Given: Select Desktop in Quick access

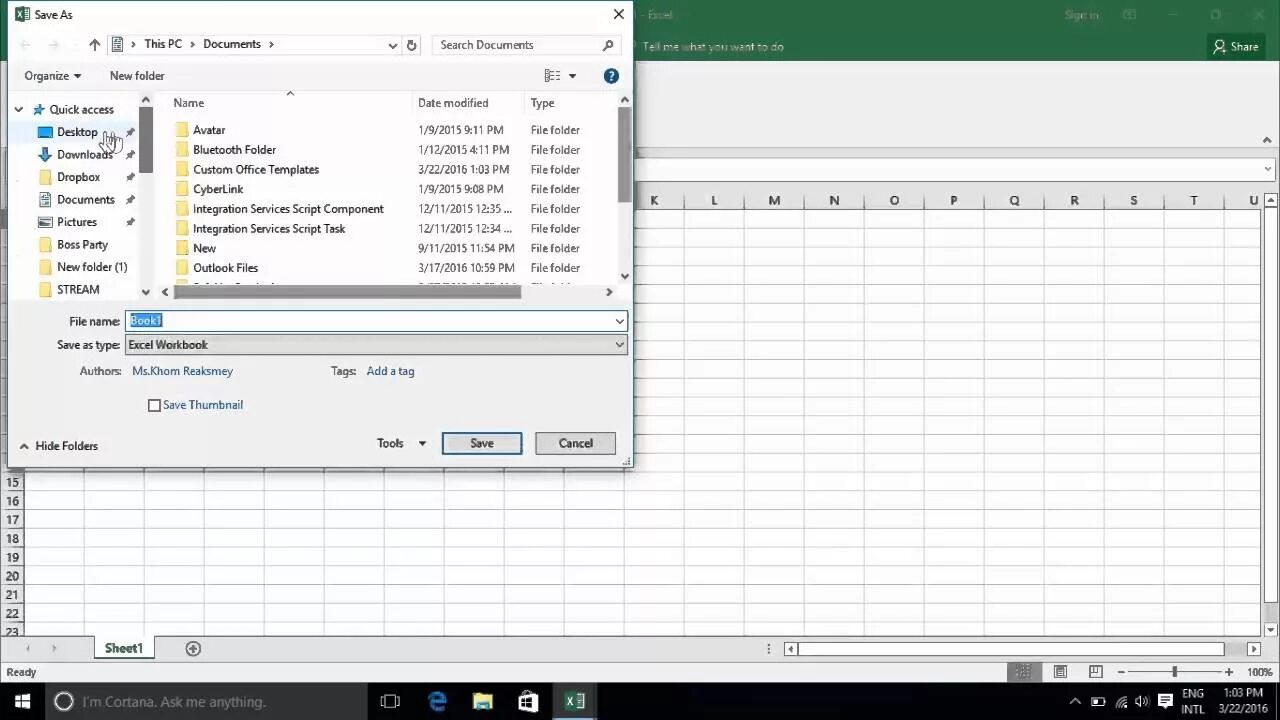Looking at the screenshot, I should [x=77, y=132].
